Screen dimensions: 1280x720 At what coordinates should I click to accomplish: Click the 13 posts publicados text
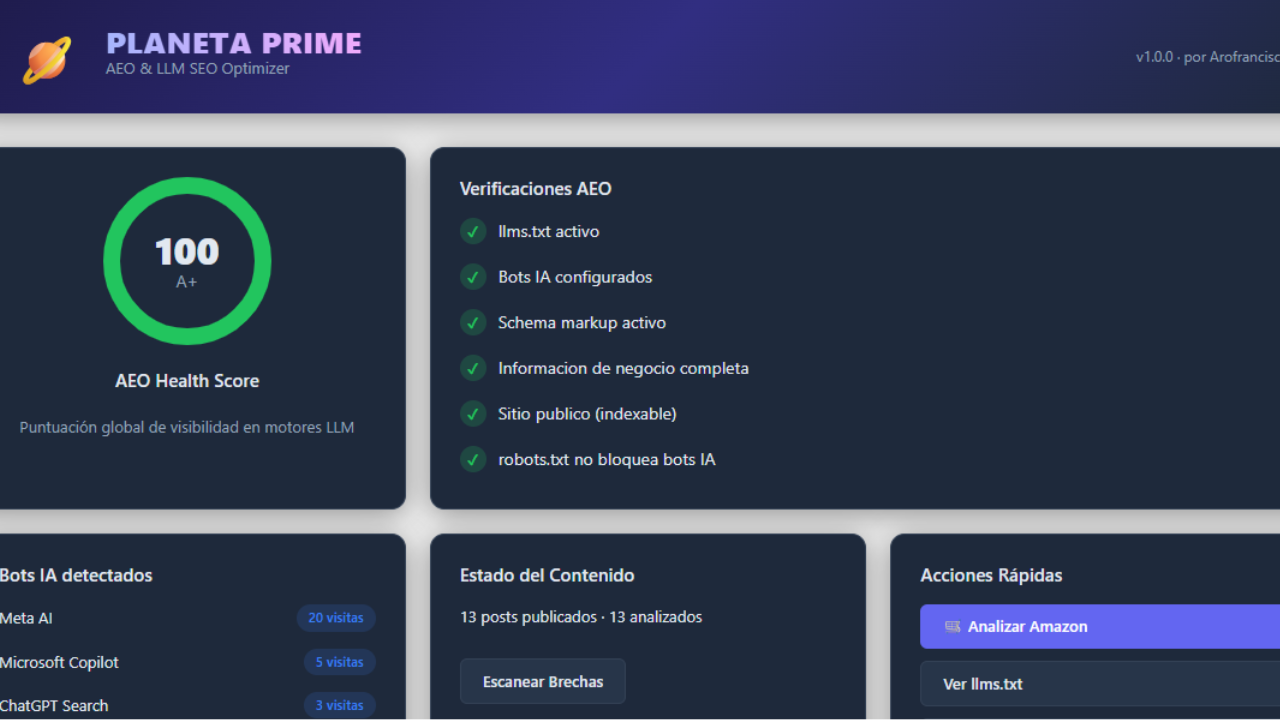[528, 617]
